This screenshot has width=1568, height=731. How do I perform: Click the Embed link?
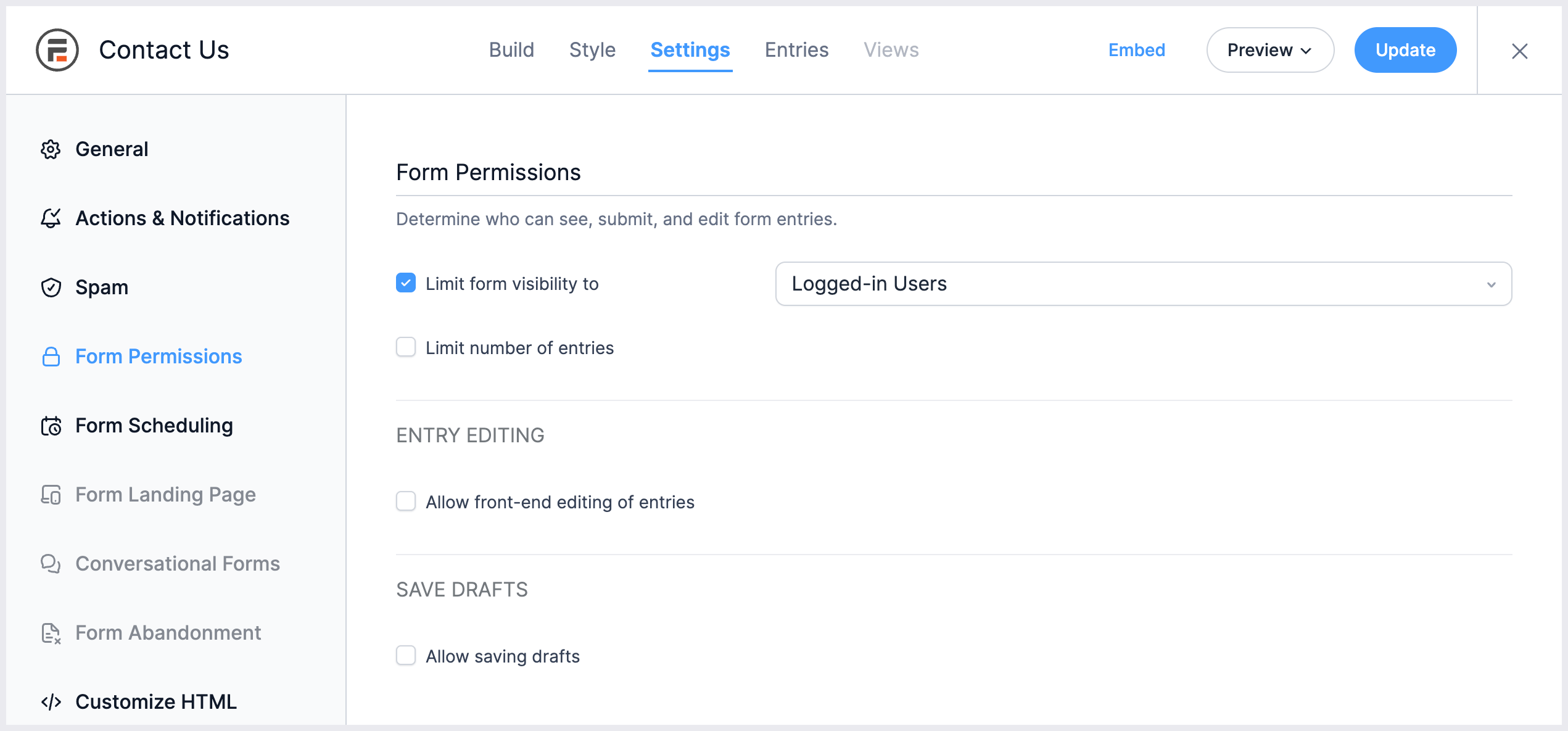pos(1137,50)
